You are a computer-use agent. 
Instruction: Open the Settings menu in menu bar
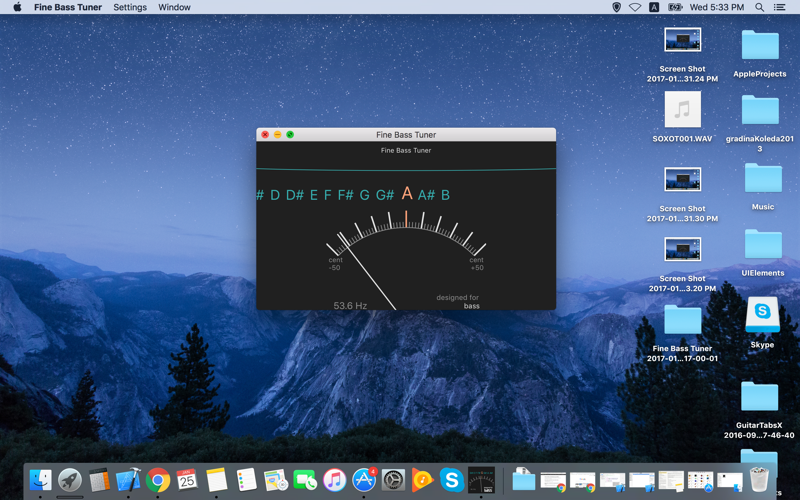(x=130, y=7)
